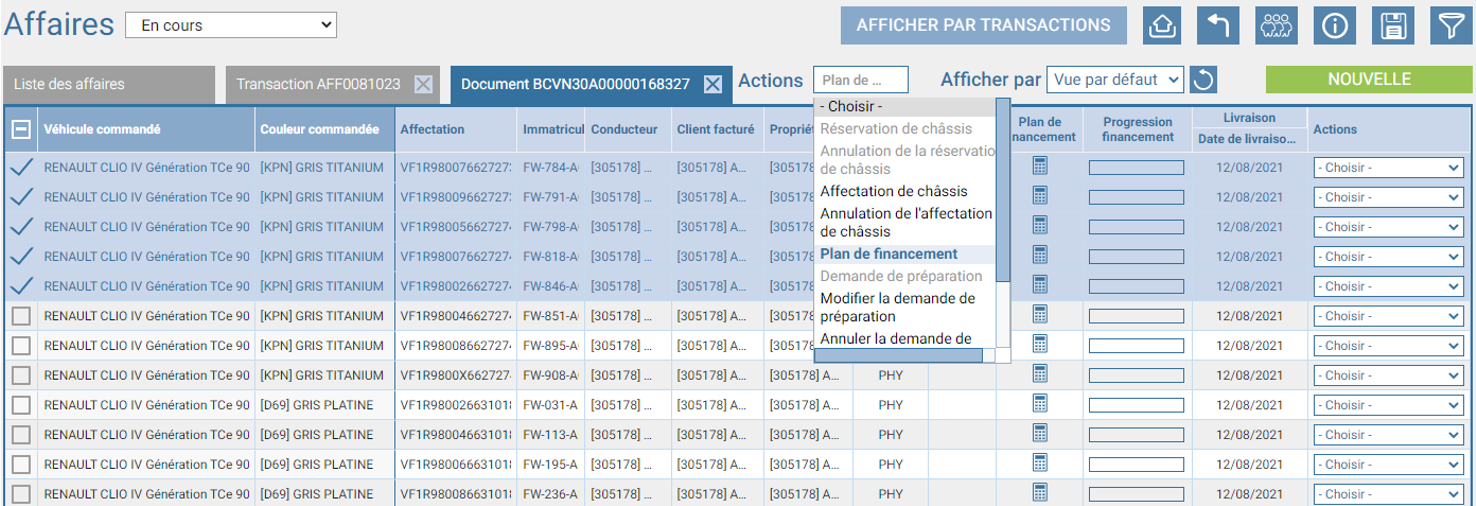Close the Transaction AFF0081023 tab

click(423, 85)
